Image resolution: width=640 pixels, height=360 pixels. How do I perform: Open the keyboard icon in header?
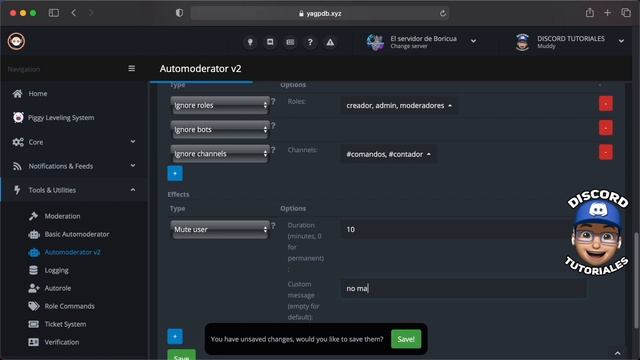click(x=290, y=42)
